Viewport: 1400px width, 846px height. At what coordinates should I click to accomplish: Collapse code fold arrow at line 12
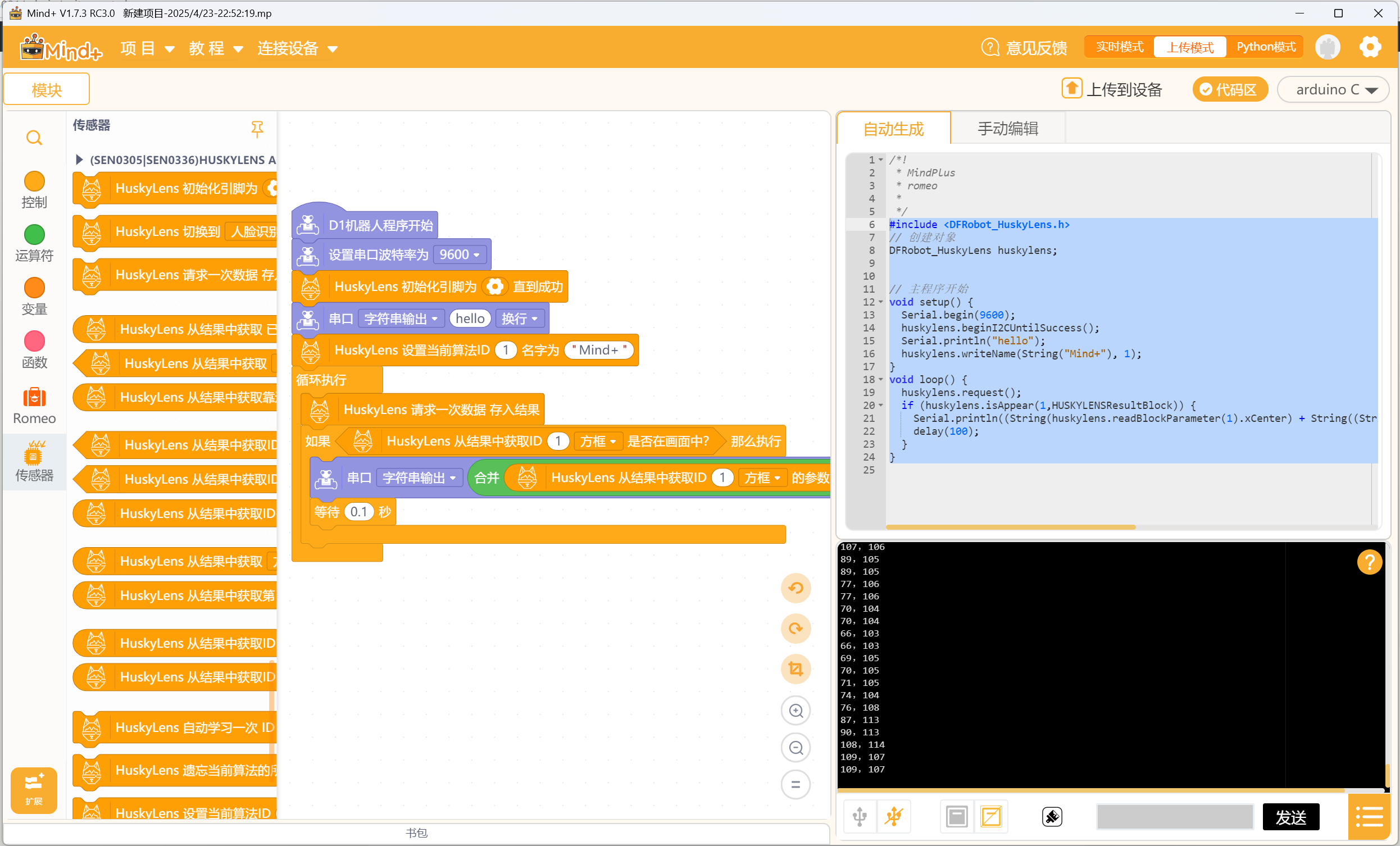click(881, 302)
